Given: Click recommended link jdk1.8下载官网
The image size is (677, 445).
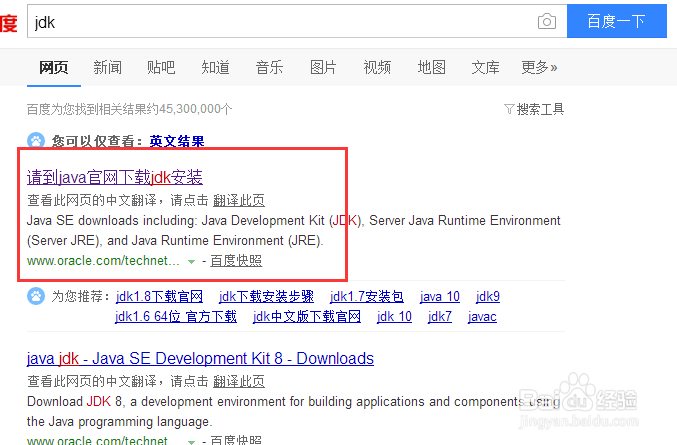Looking at the screenshot, I should [x=159, y=297].
